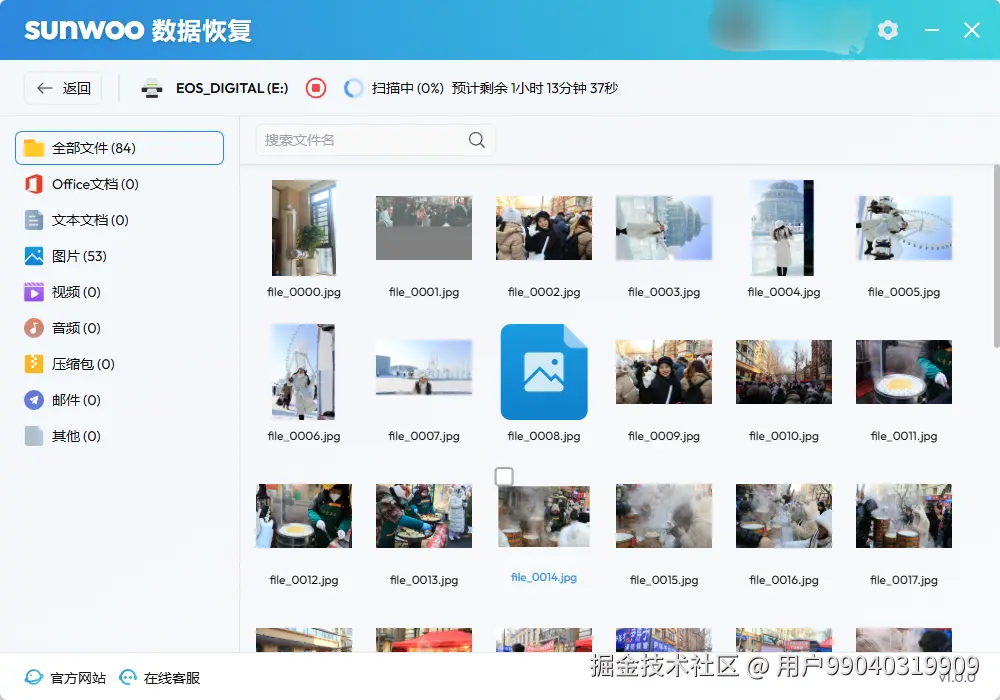
Task: Select 图片 (53) category
Action: tap(119, 256)
